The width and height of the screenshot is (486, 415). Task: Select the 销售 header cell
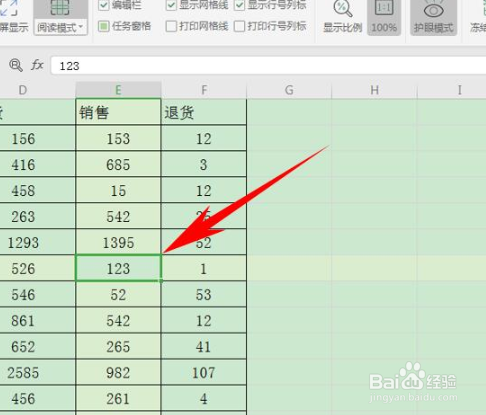click(118, 112)
